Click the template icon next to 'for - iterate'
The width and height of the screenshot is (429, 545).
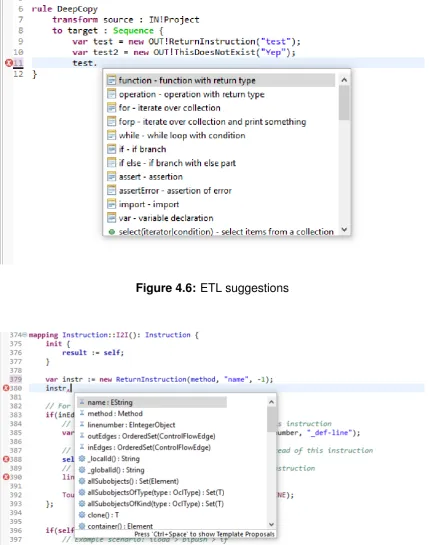coord(111,108)
